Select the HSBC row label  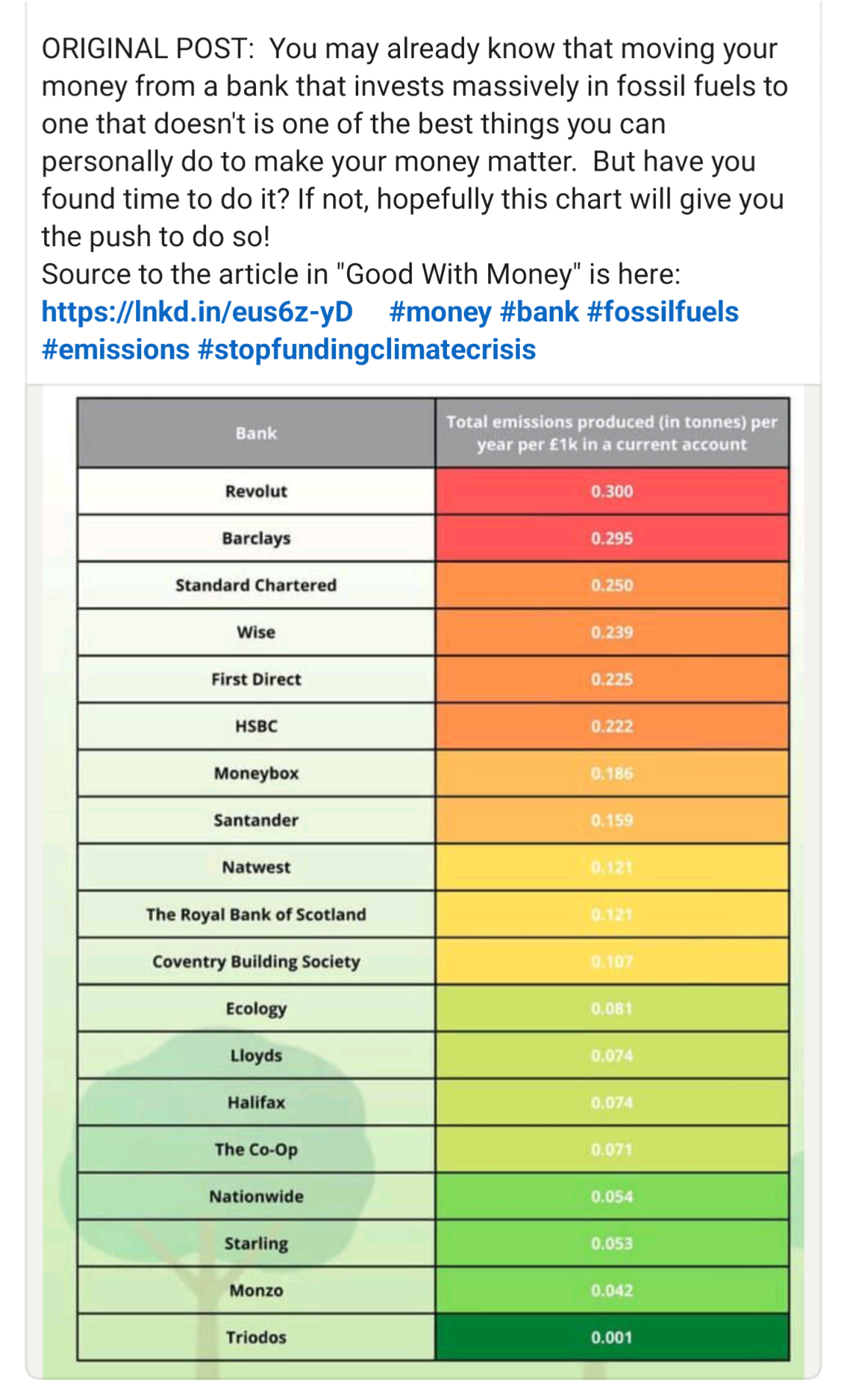(x=256, y=726)
